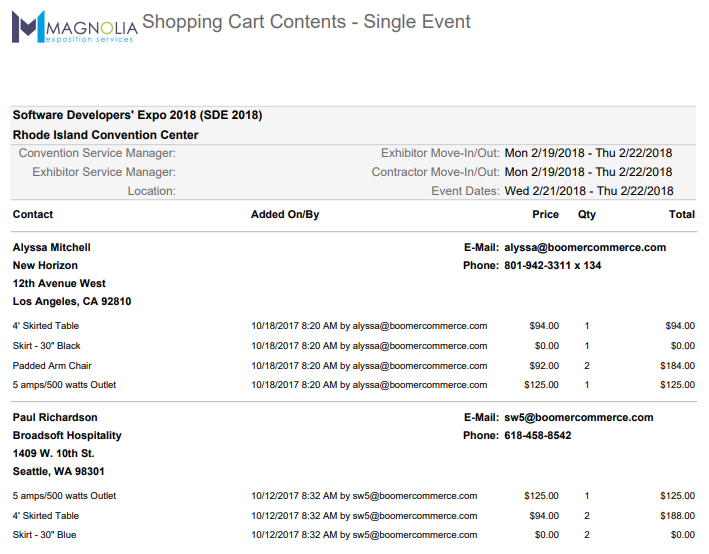This screenshot has height=554, width=709.
Task: Click the $184.00 total for Padded Arm Chair
Action: [677, 366]
